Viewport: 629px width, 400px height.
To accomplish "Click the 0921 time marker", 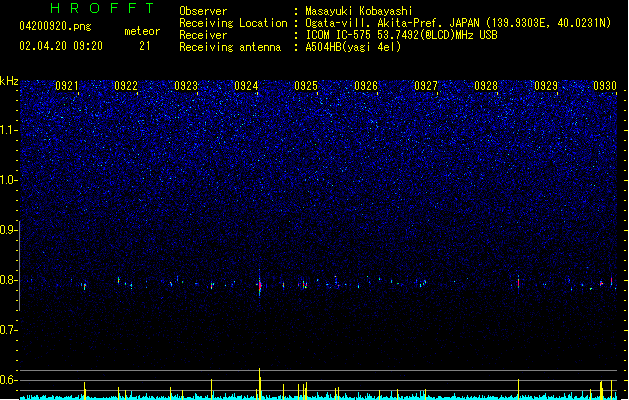I will [67, 86].
